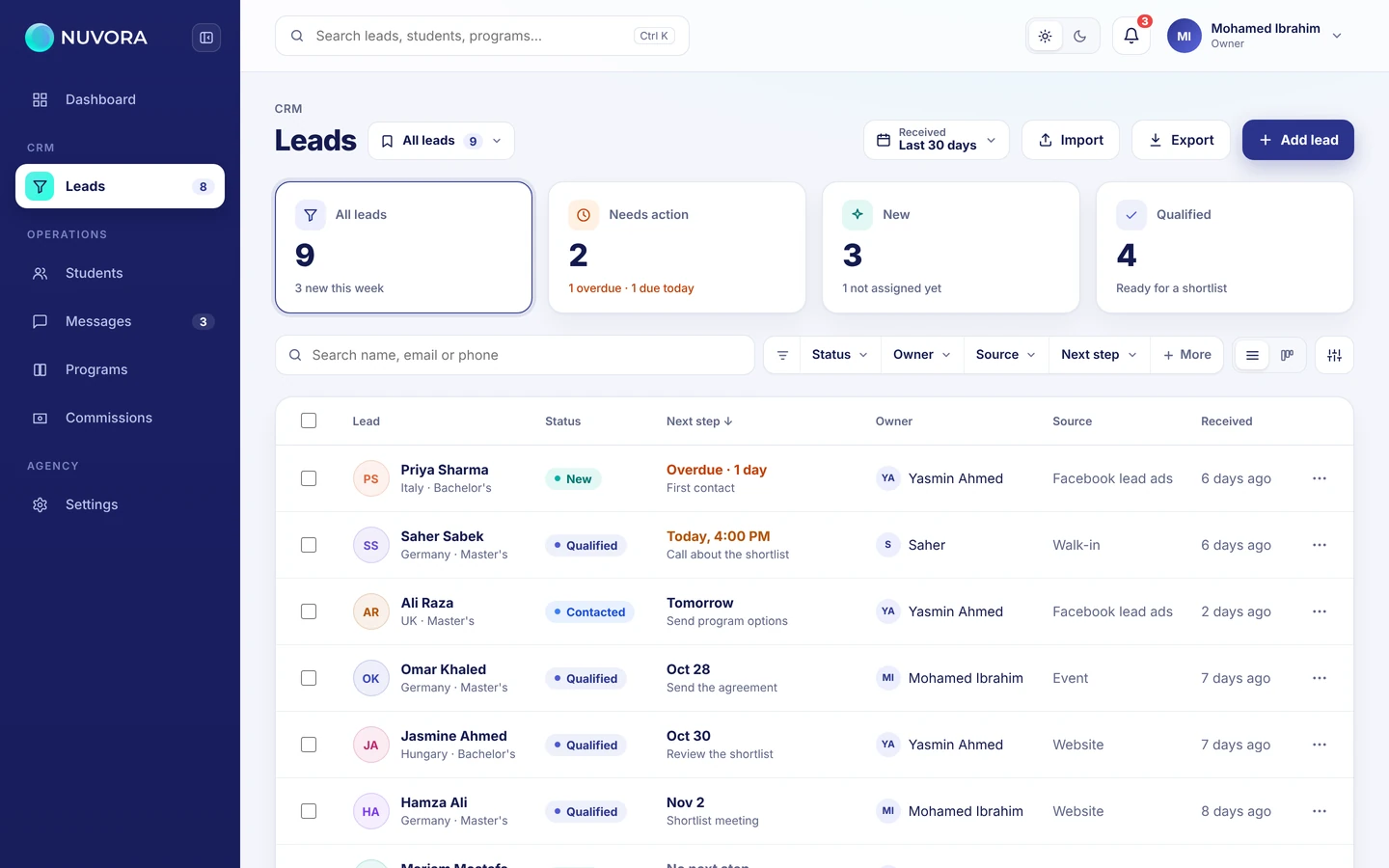Go to Students in the sidebar

120,273
